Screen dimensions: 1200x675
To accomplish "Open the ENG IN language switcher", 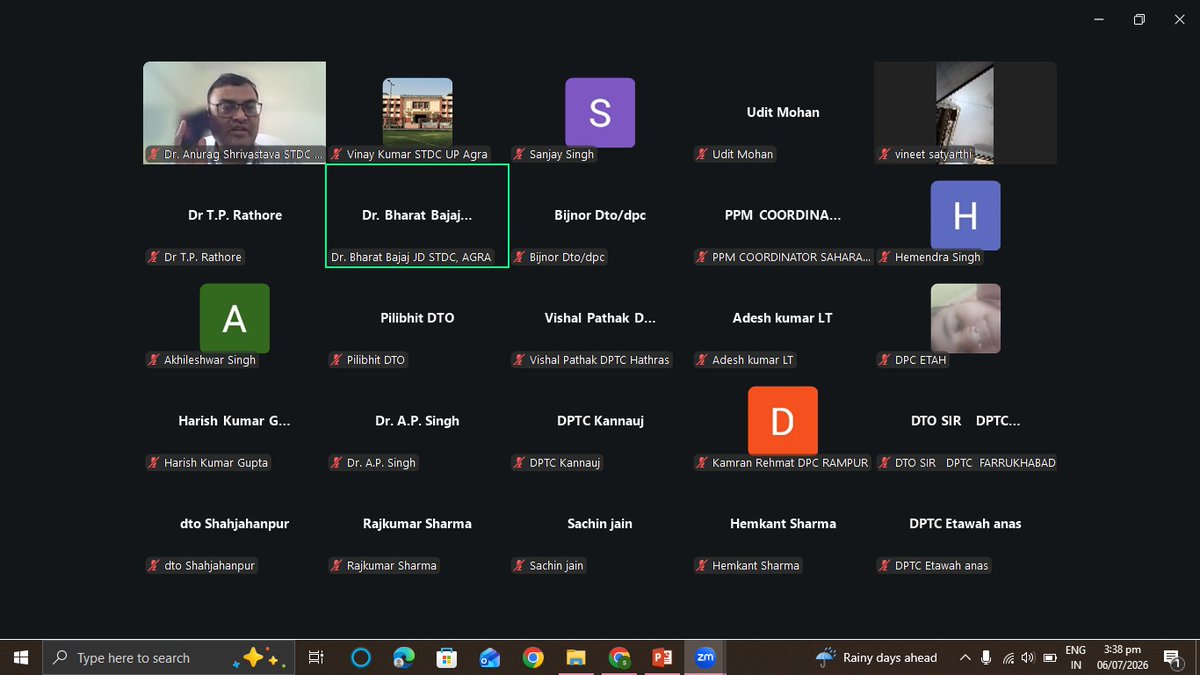I will (x=1075, y=657).
